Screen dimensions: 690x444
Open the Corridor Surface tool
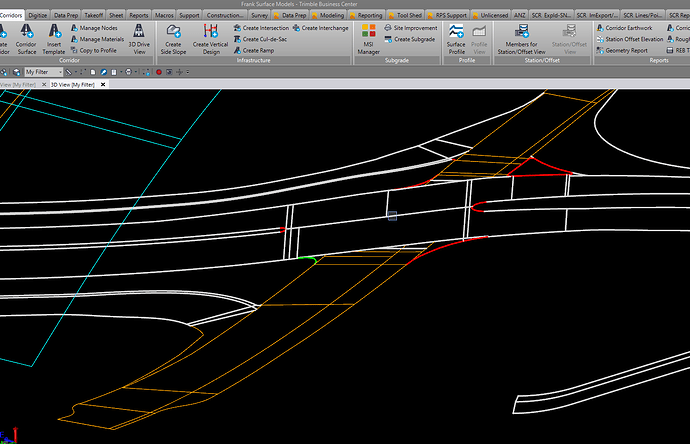[x=26, y=39]
